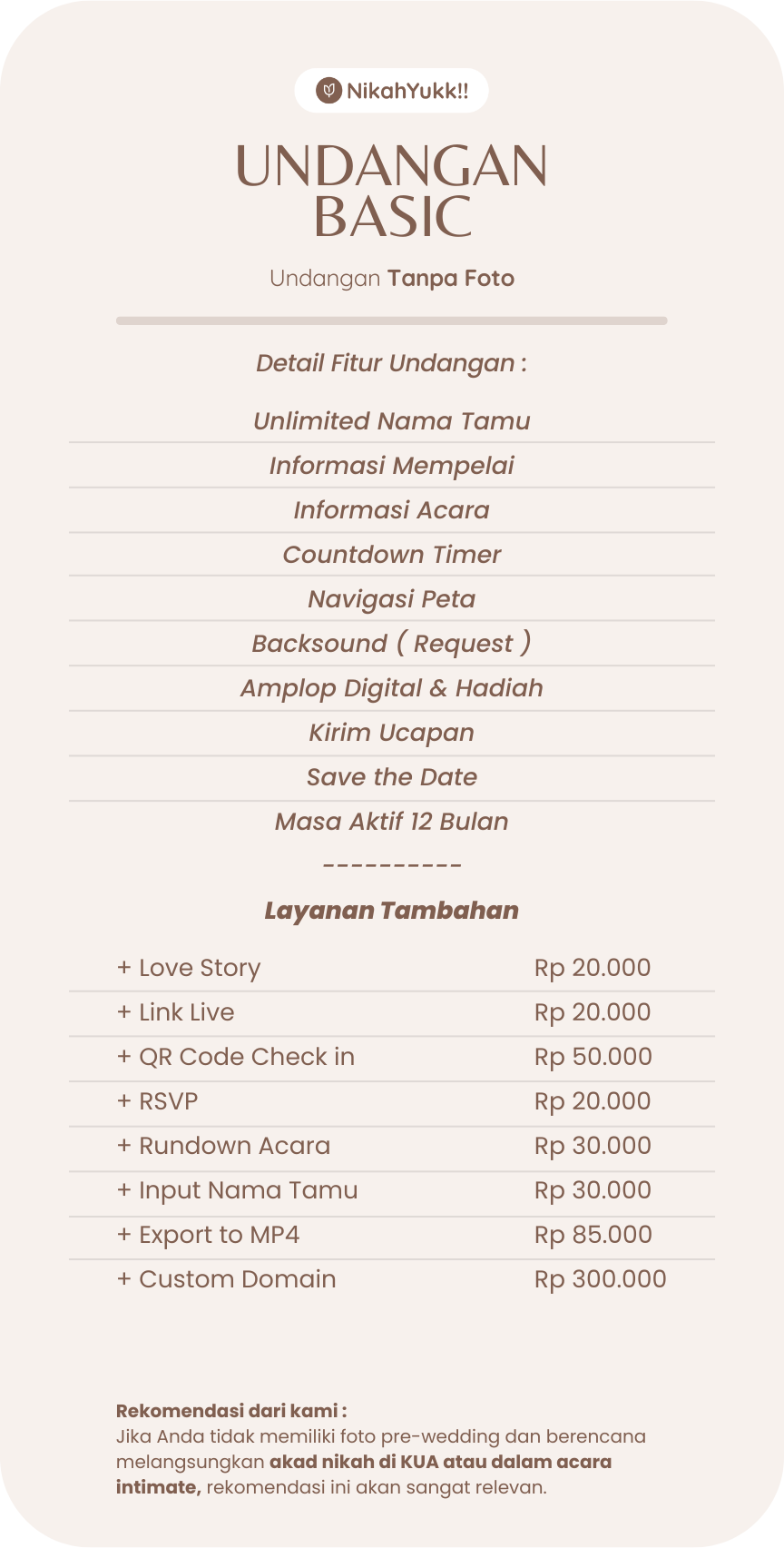Select Navigasi Peta feature row
784x1548 pixels.
[391, 599]
